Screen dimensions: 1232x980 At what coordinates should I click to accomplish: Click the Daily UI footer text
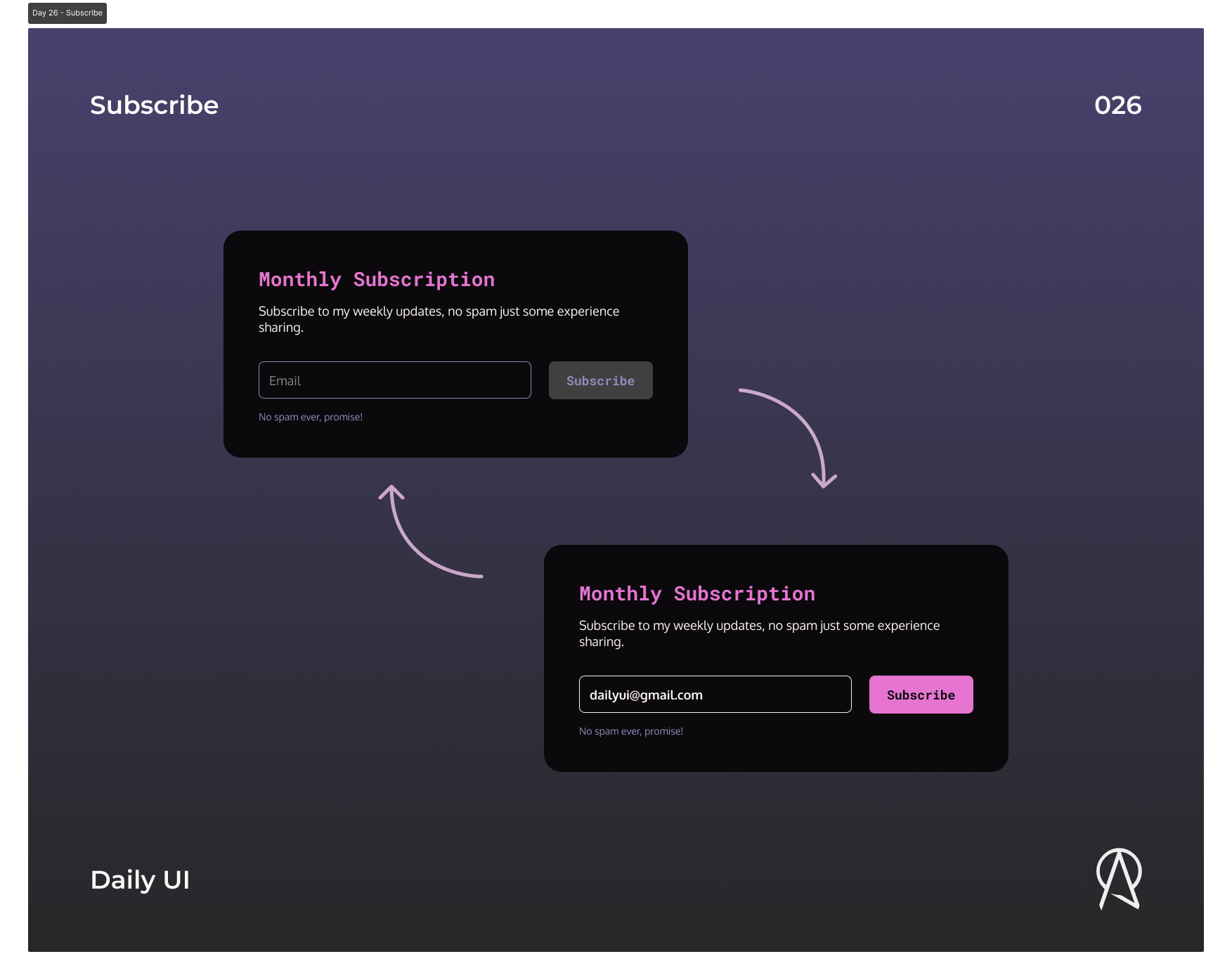coord(139,879)
